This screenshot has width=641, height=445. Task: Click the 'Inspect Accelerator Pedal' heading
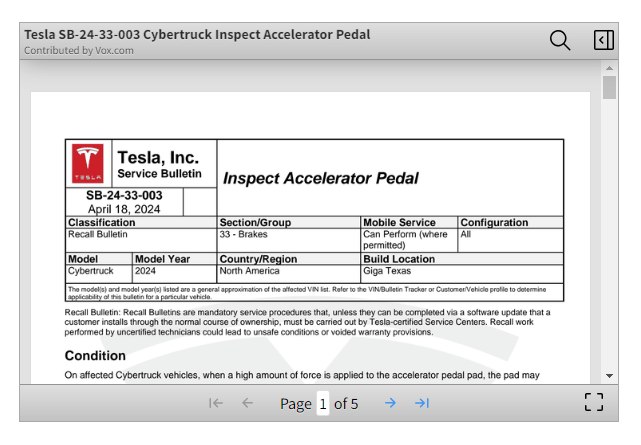(320, 179)
